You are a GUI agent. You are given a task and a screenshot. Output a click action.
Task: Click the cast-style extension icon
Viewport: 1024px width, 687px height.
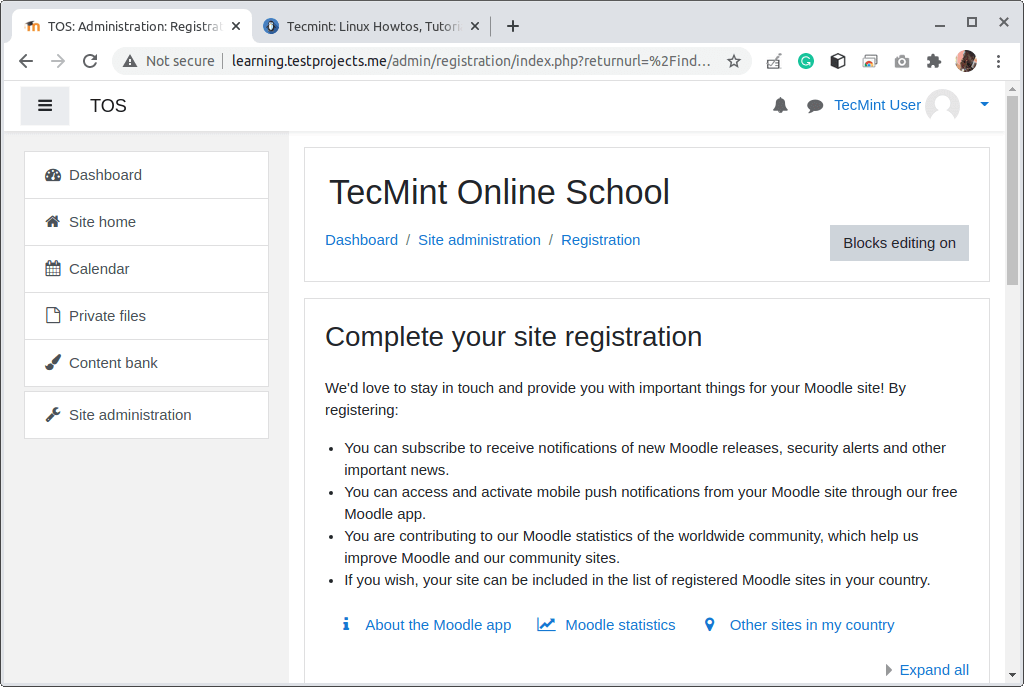coord(870,61)
